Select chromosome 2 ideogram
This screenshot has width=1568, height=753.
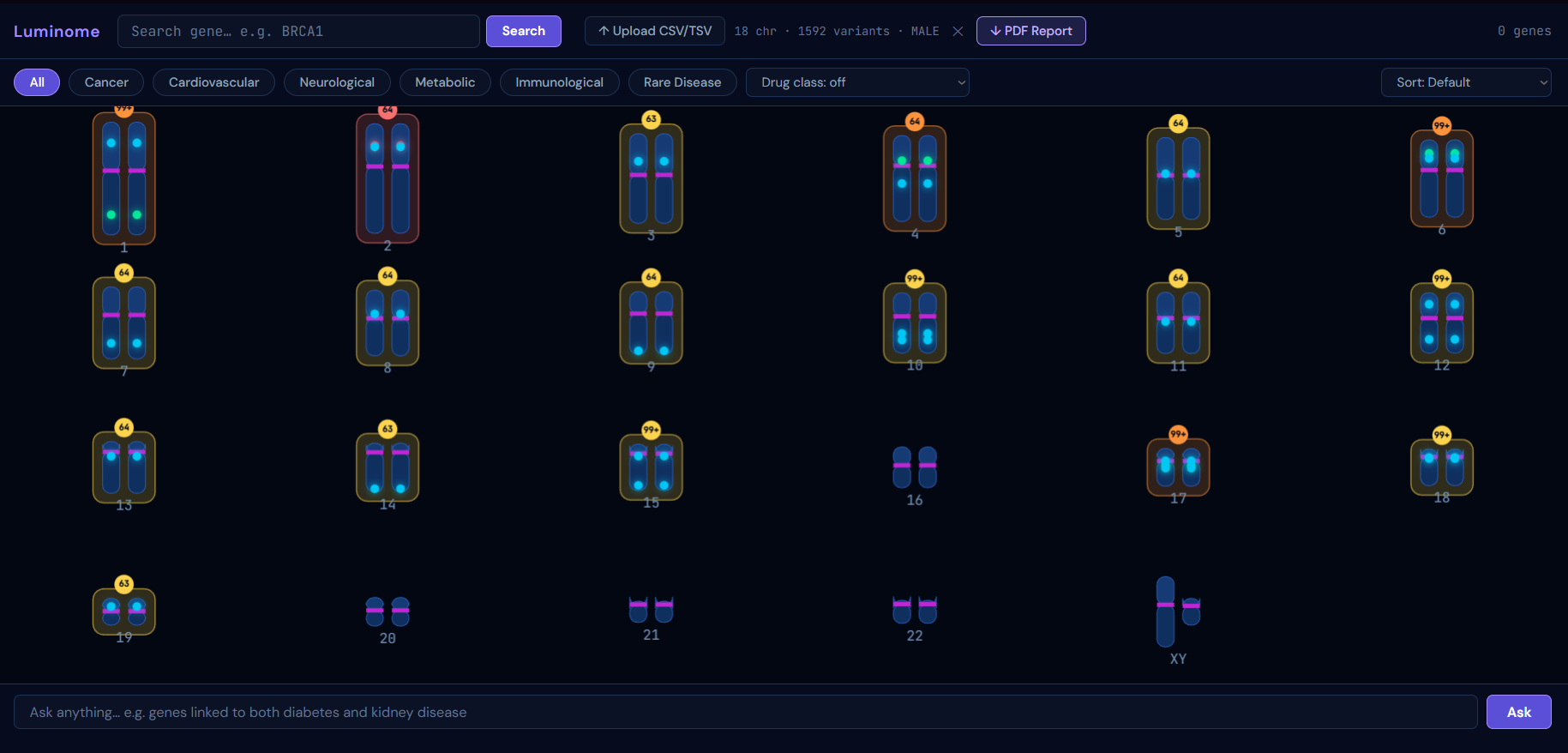point(387,178)
